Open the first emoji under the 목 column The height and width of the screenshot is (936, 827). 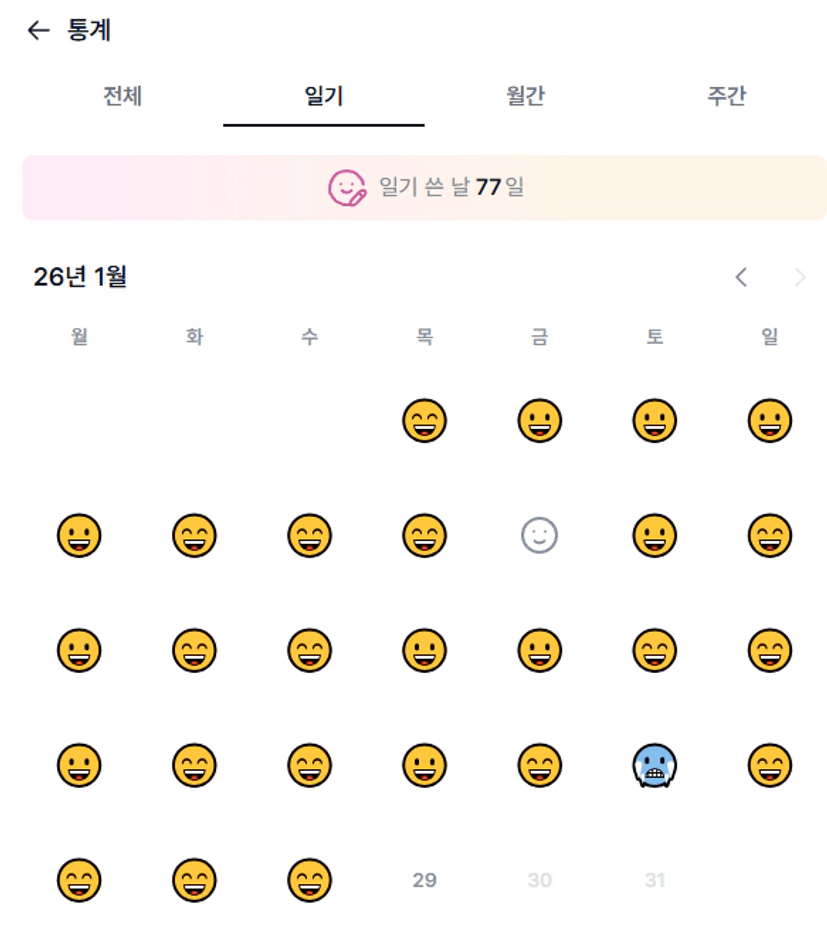[424, 421]
